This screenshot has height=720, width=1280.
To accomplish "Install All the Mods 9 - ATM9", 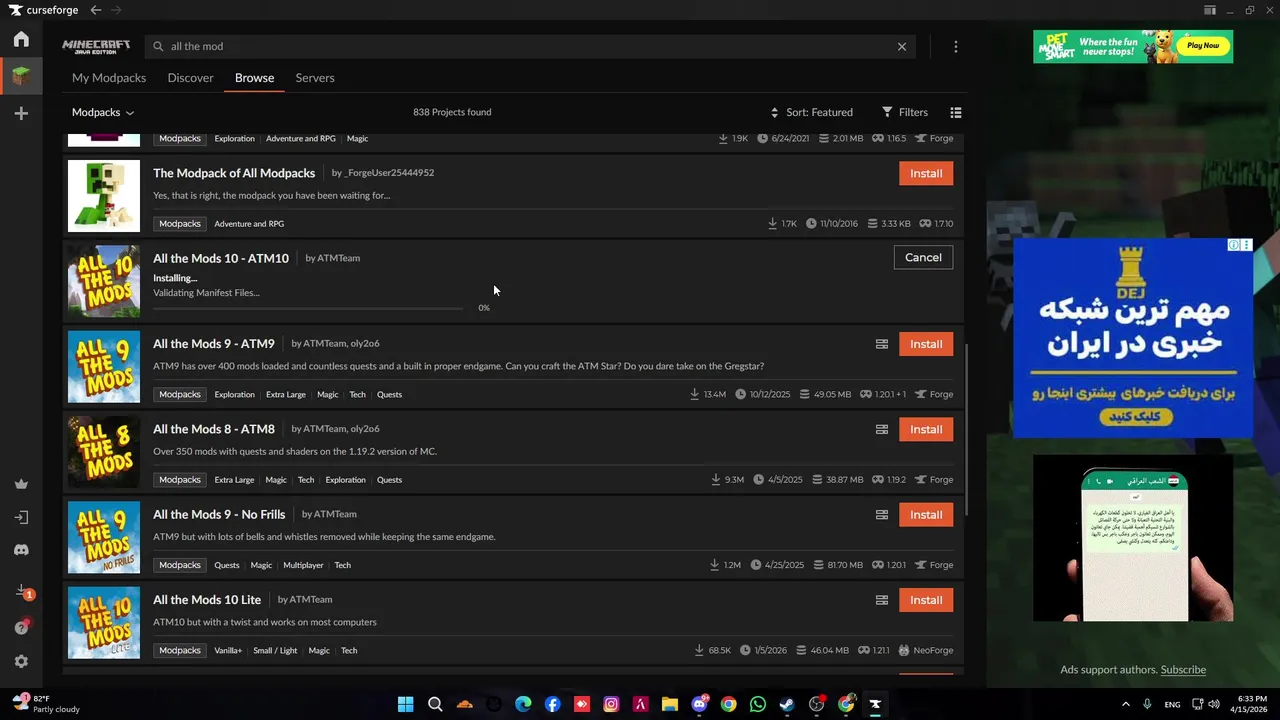I will (926, 344).
